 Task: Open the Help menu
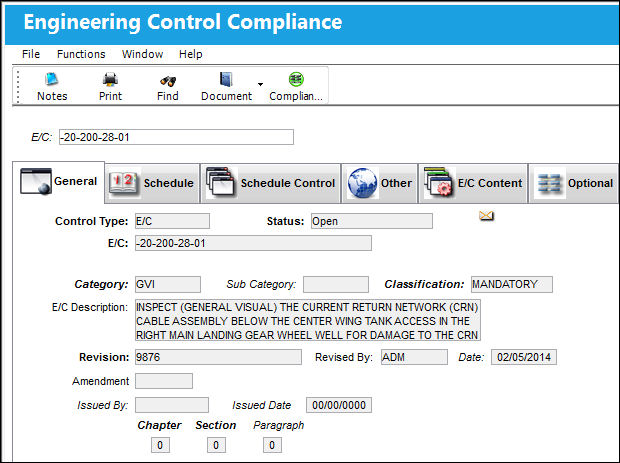coord(191,54)
